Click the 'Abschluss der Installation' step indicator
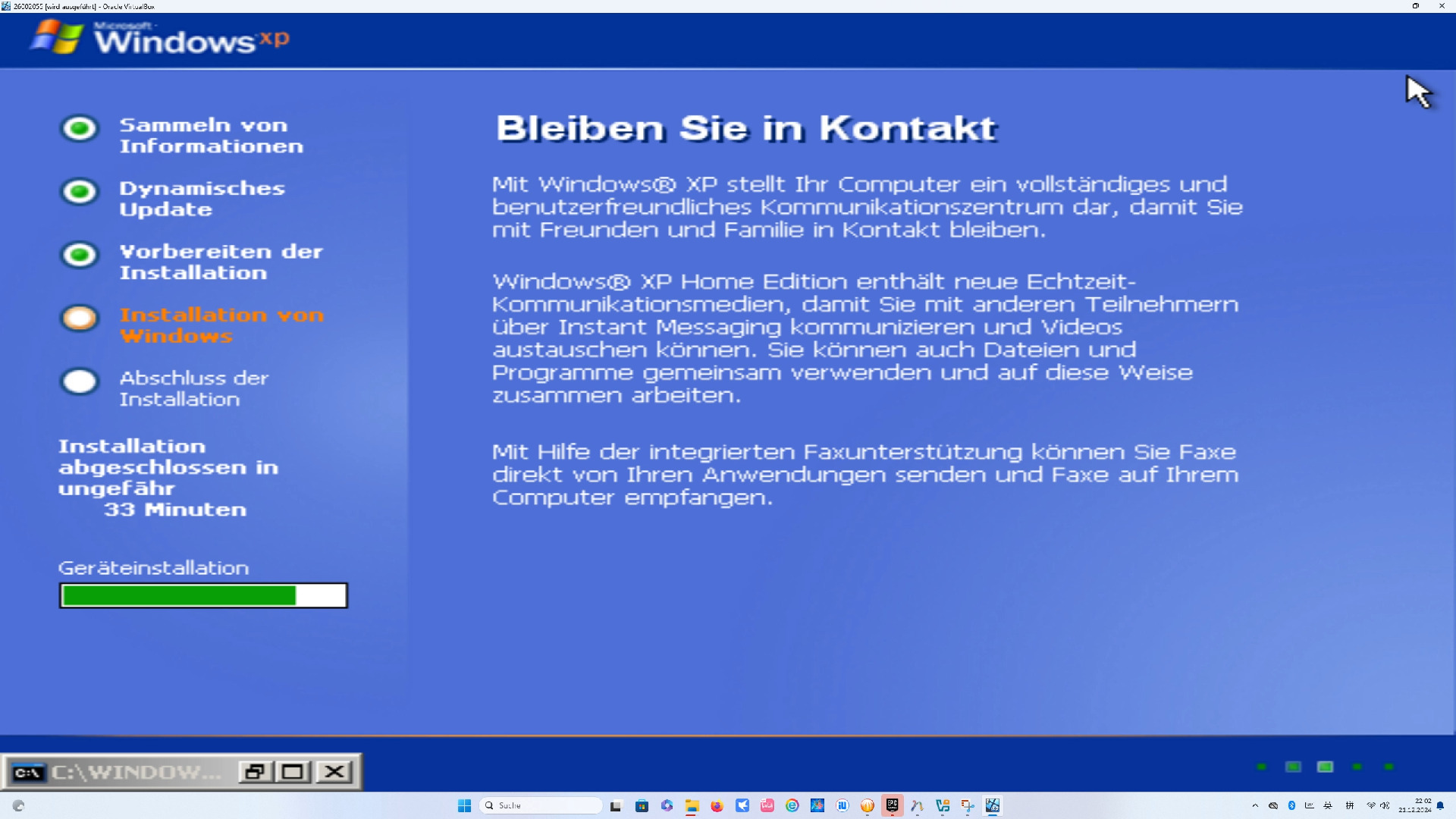1456x819 pixels. click(x=80, y=381)
